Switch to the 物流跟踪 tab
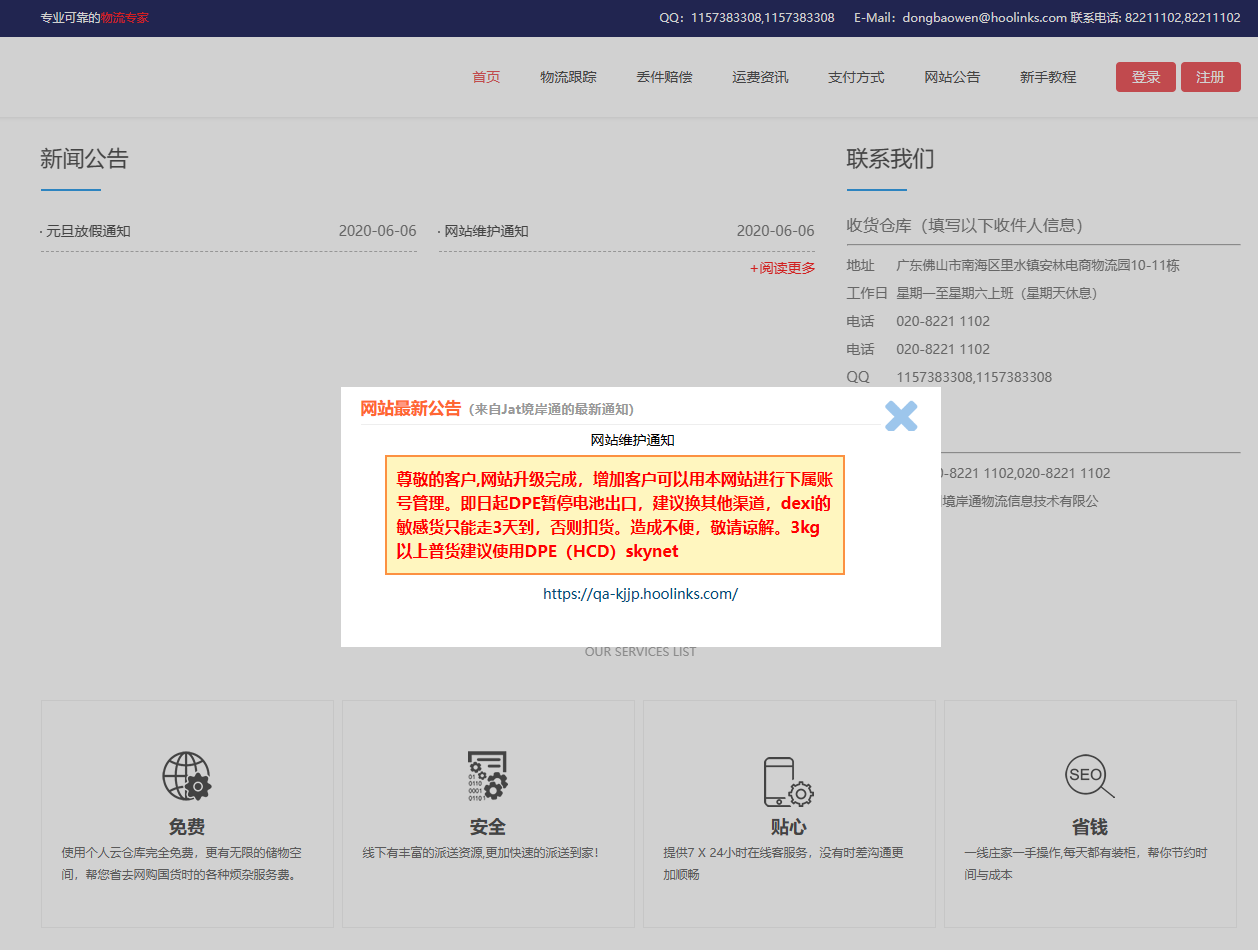Screen dimensions: 1258x950 (x=568, y=76)
